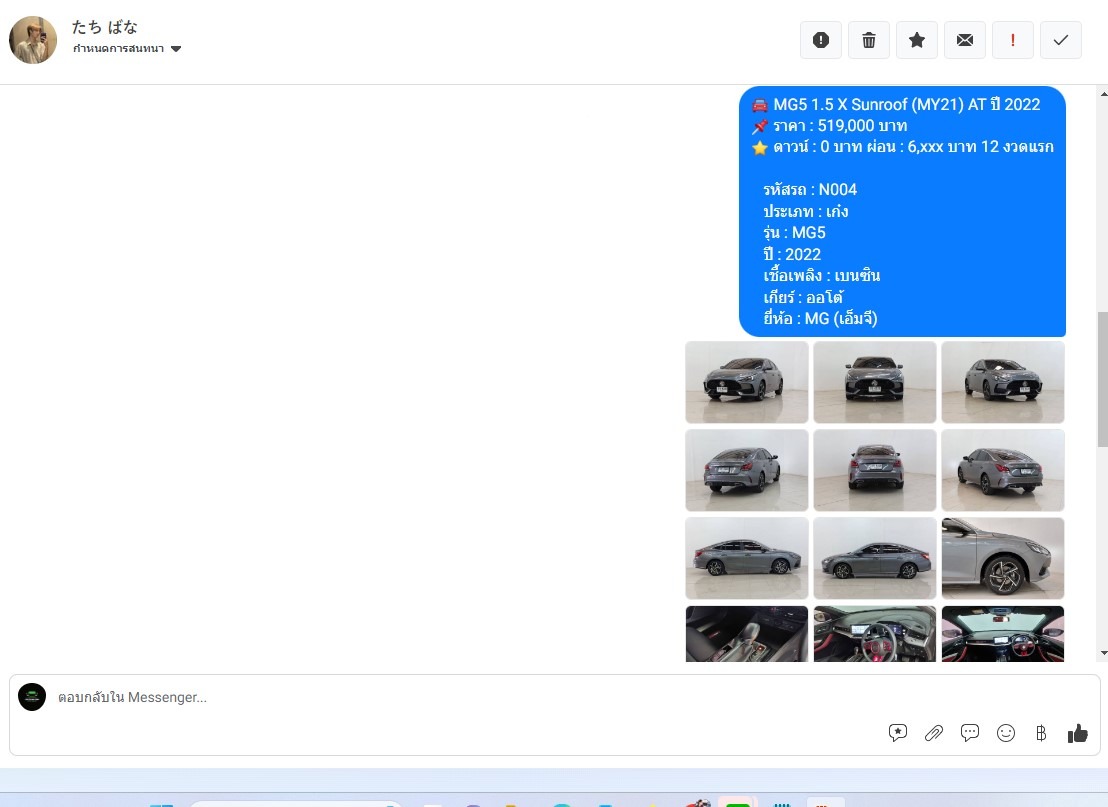Open the close-up wheel photo
This screenshot has height=807, width=1108.
click(1003, 558)
